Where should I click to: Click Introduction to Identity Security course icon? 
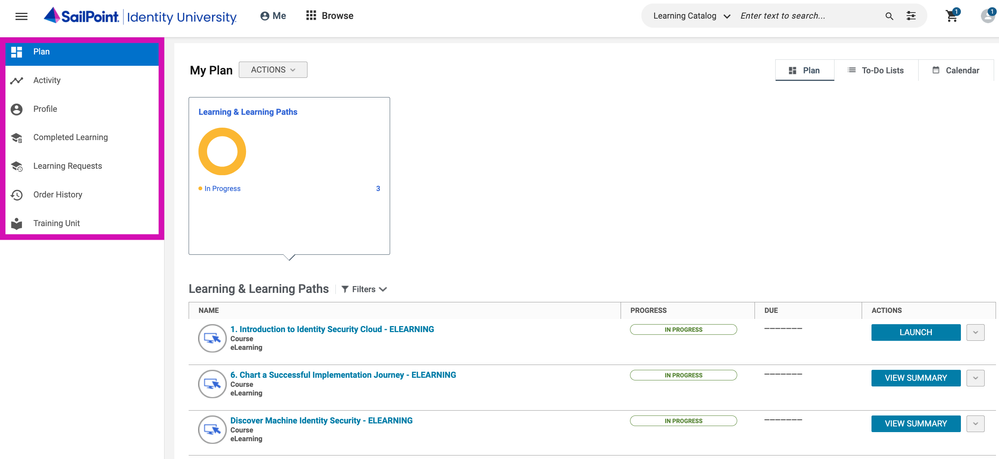[212, 338]
